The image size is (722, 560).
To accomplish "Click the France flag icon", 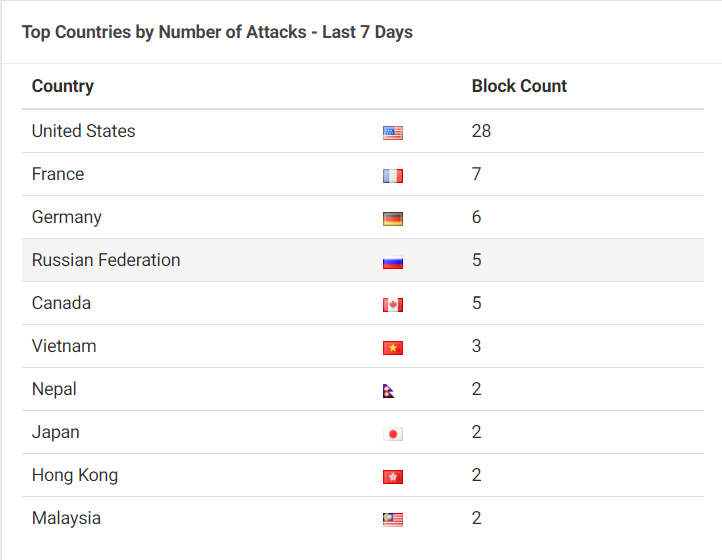I will 393,176.
